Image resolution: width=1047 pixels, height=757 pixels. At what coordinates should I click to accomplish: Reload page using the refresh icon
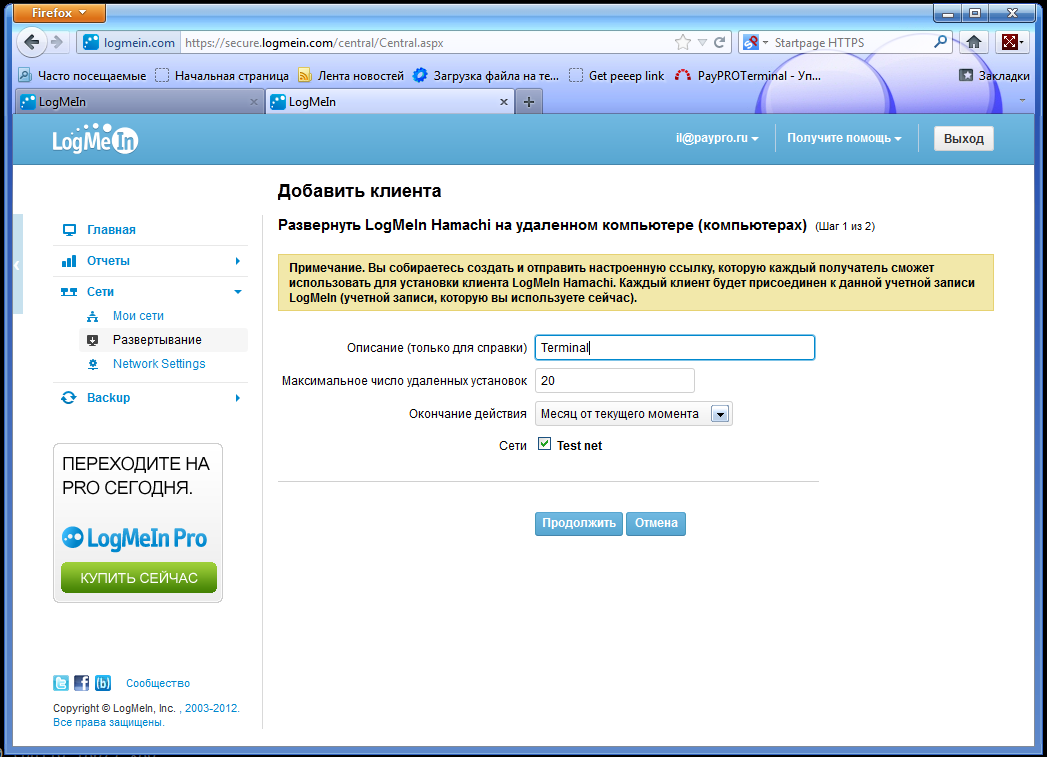pyautogui.click(x=719, y=43)
